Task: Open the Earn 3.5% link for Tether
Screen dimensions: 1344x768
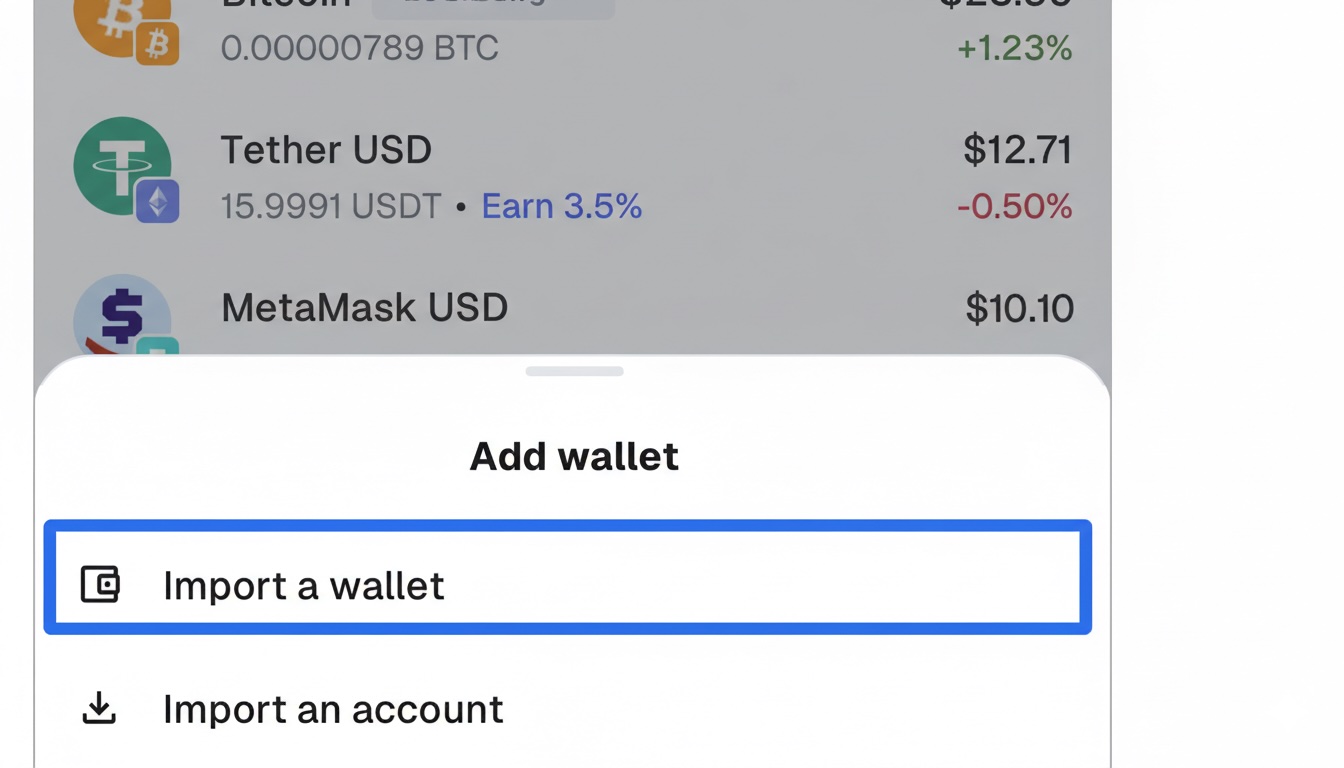Action: click(561, 206)
